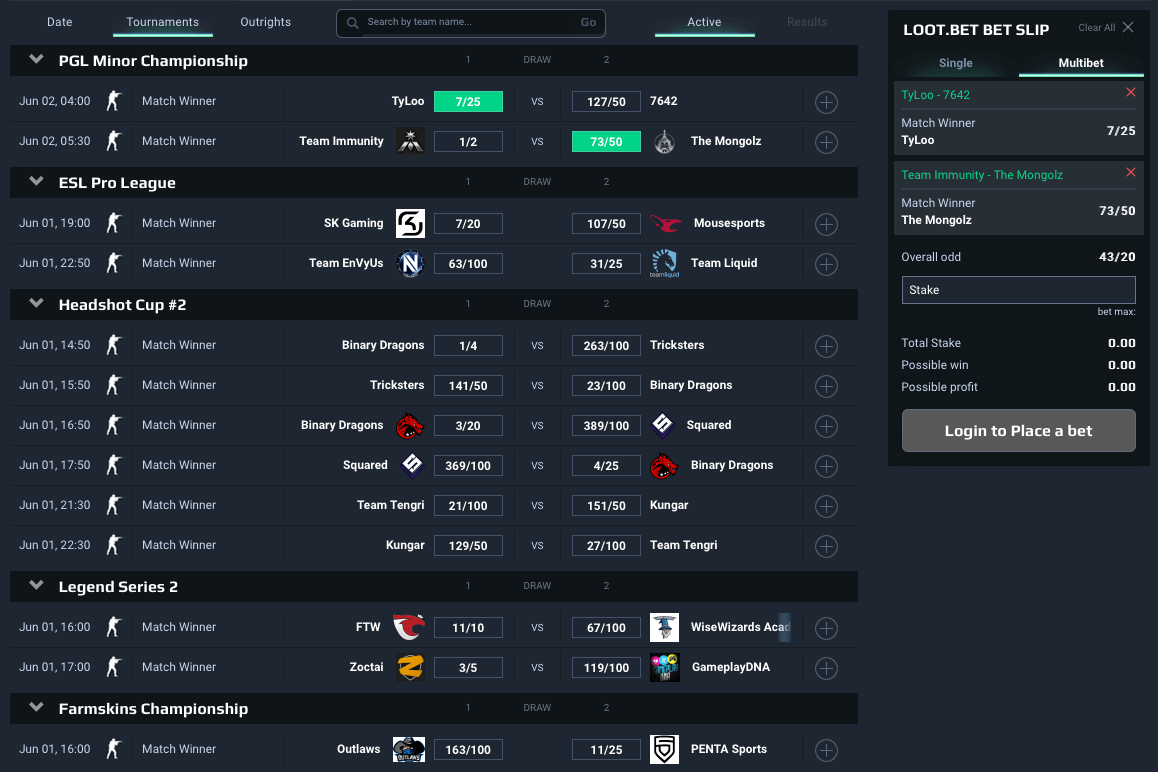Screen dimensions: 1158x772
Task: Collapse the PGL Minor Championship section
Action: 36,60
